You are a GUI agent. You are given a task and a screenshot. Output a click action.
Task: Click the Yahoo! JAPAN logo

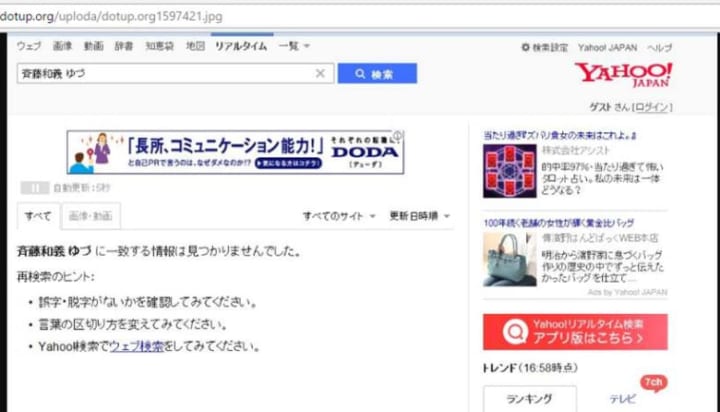pyautogui.click(x=622, y=74)
